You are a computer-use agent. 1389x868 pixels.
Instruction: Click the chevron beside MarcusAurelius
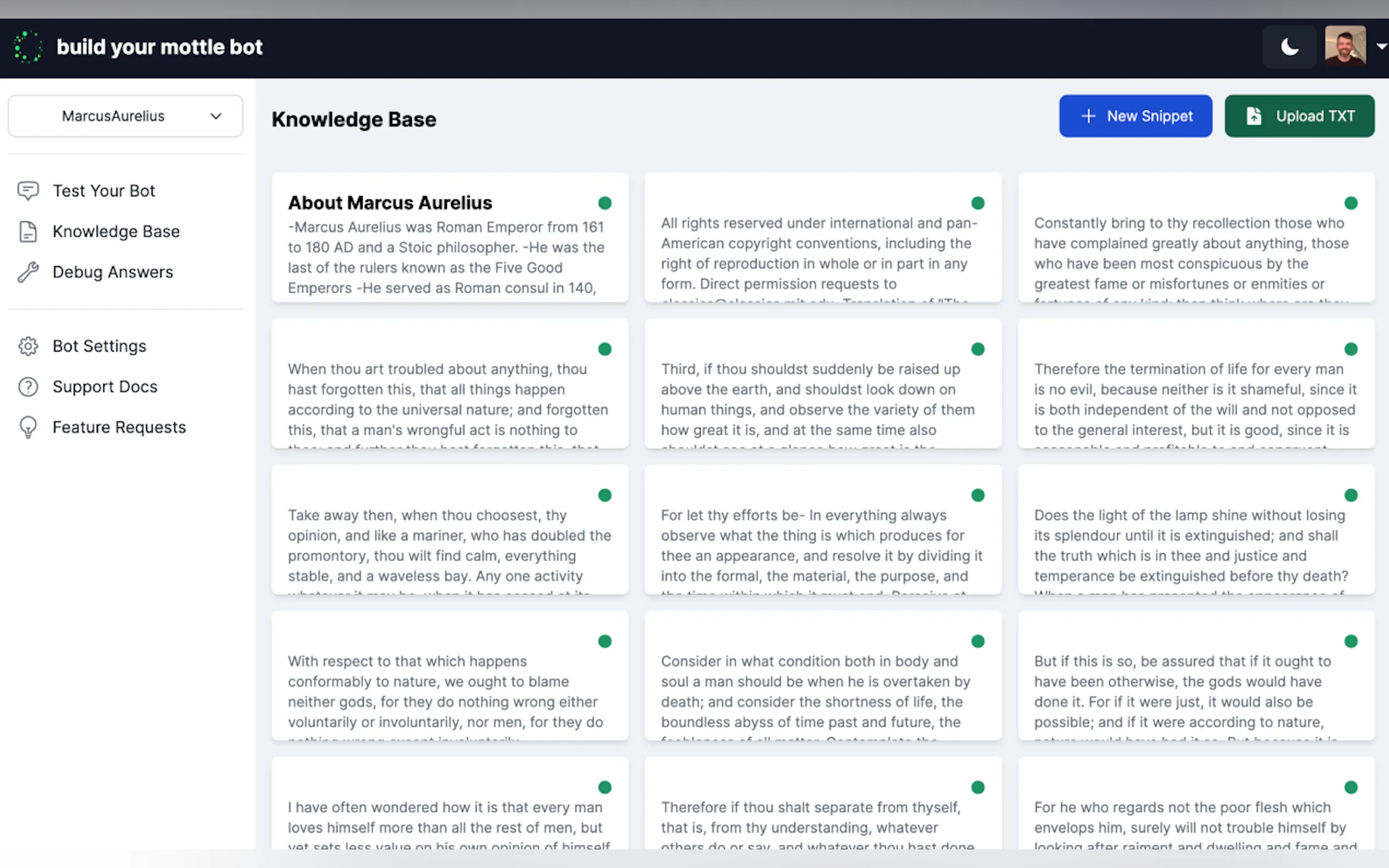pyautogui.click(x=216, y=116)
